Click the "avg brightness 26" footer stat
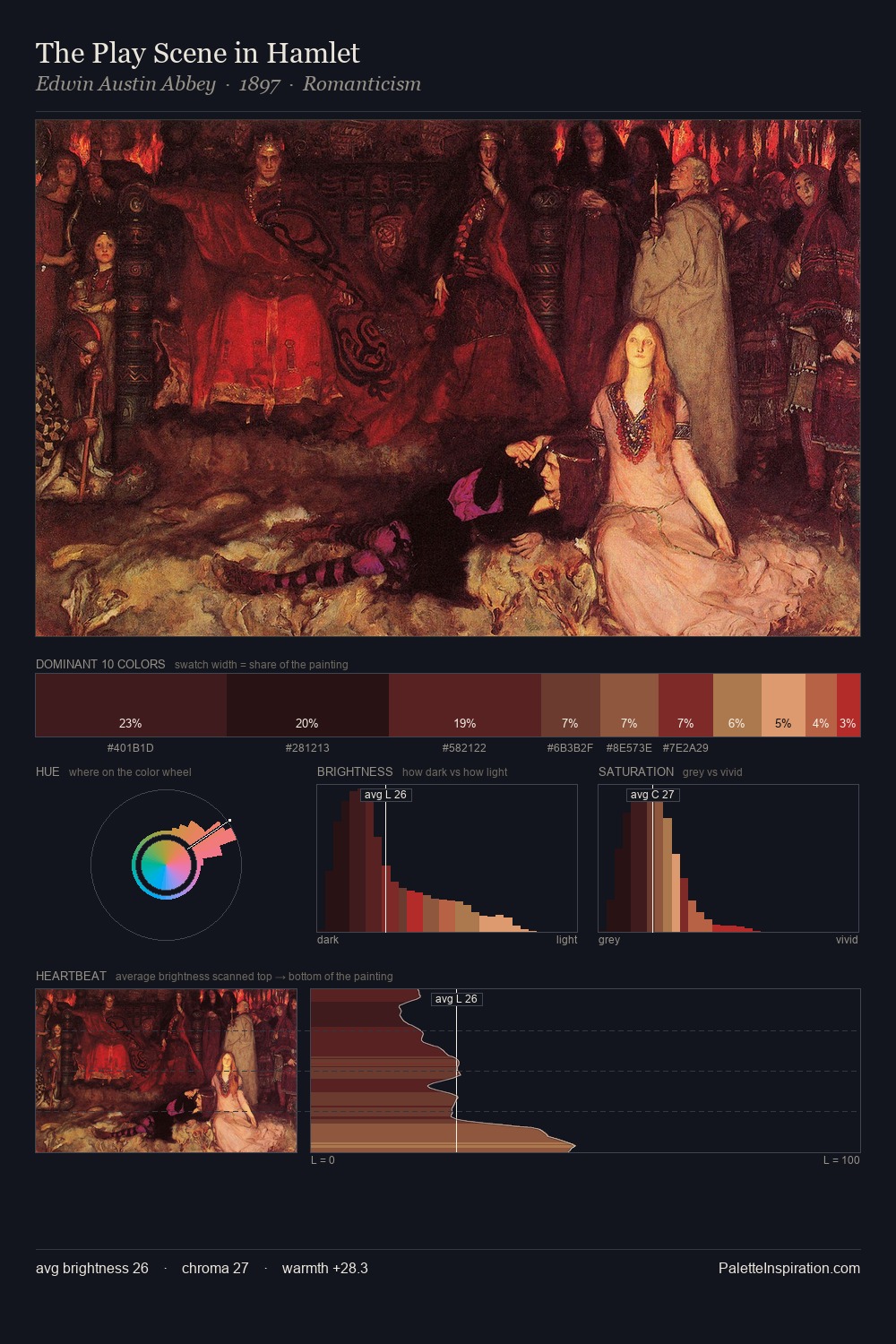 tap(92, 1268)
